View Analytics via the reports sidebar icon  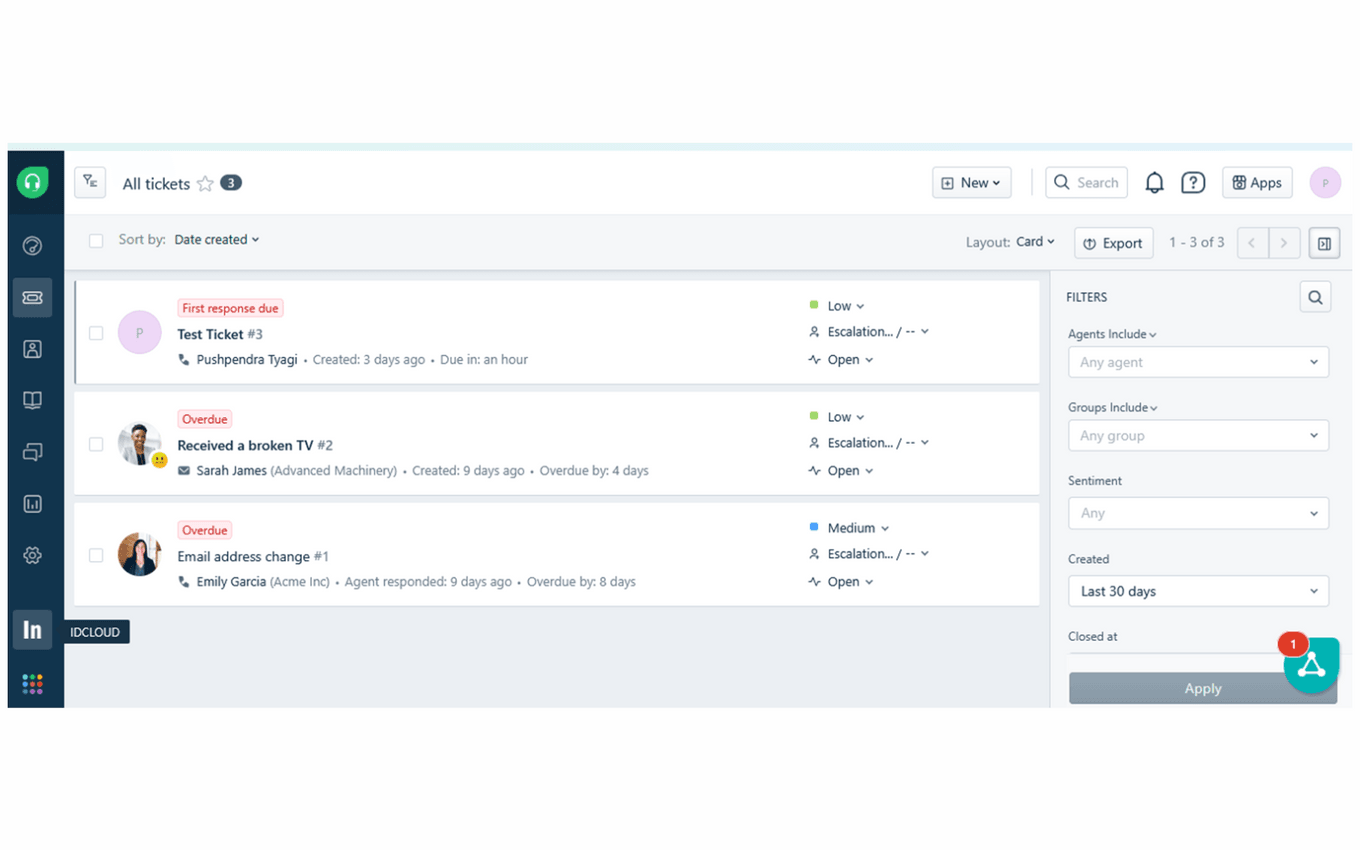click(x=32, y=503)
